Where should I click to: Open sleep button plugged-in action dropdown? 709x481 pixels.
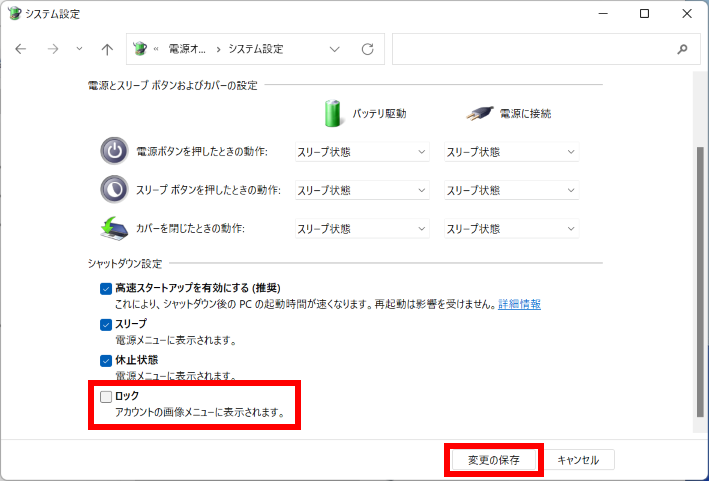pos(511,190)
